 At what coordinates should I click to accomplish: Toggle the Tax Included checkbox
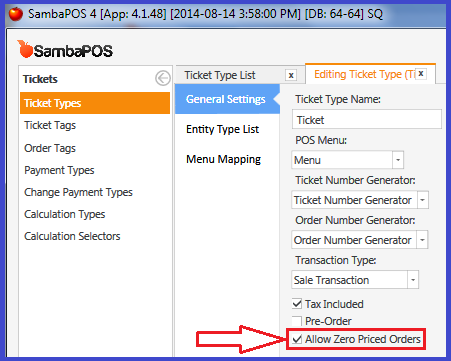click(297, 304)
